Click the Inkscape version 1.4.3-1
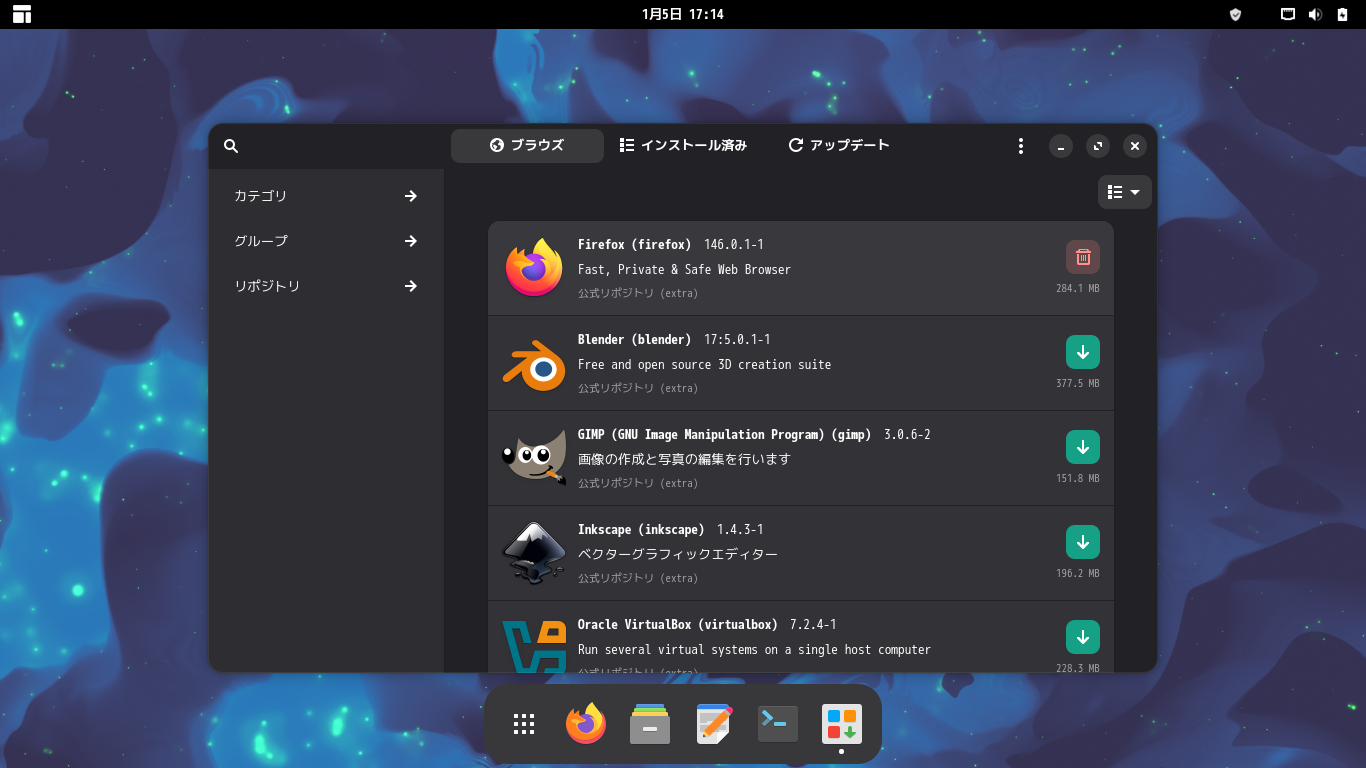1366x768 pixels. (x=740, y=530)
